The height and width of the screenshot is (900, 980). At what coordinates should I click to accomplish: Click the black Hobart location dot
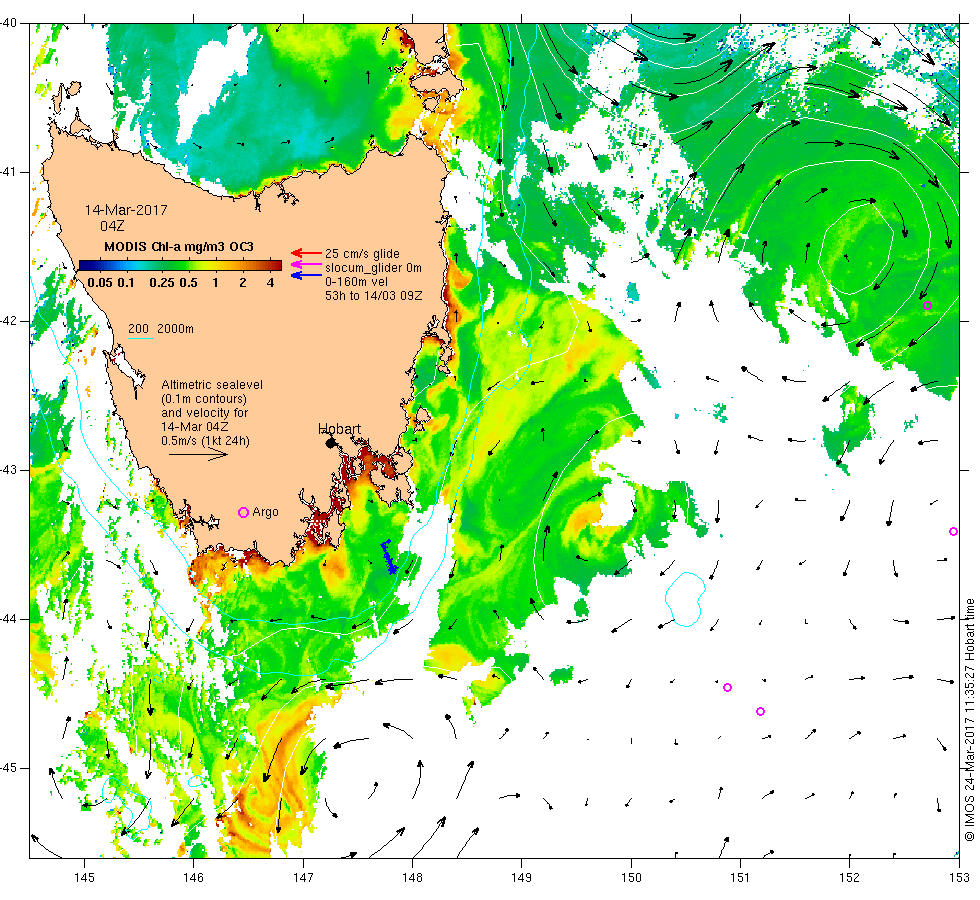point(331,443)
